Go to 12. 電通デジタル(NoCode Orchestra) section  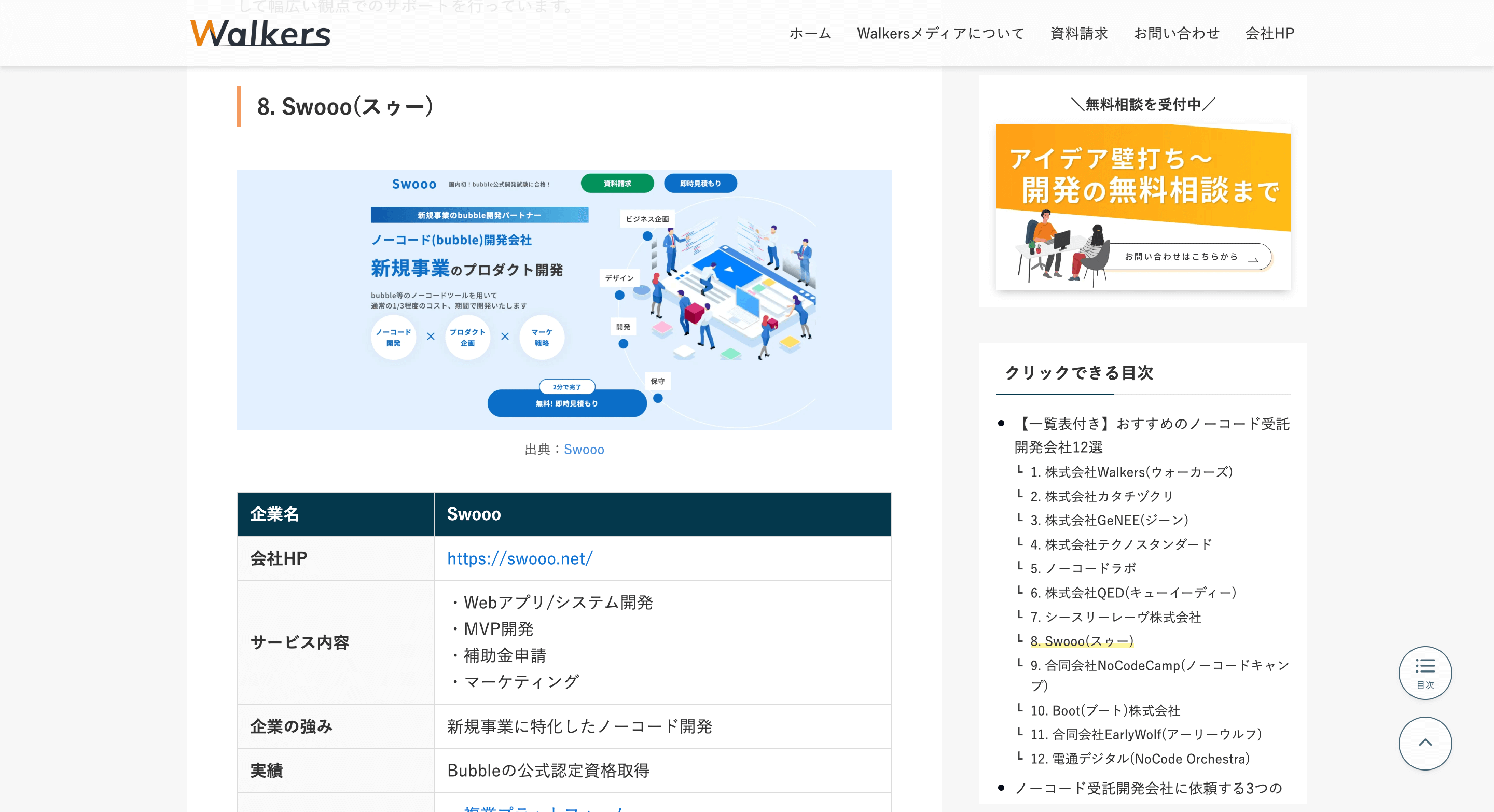tap(1140, 759)
